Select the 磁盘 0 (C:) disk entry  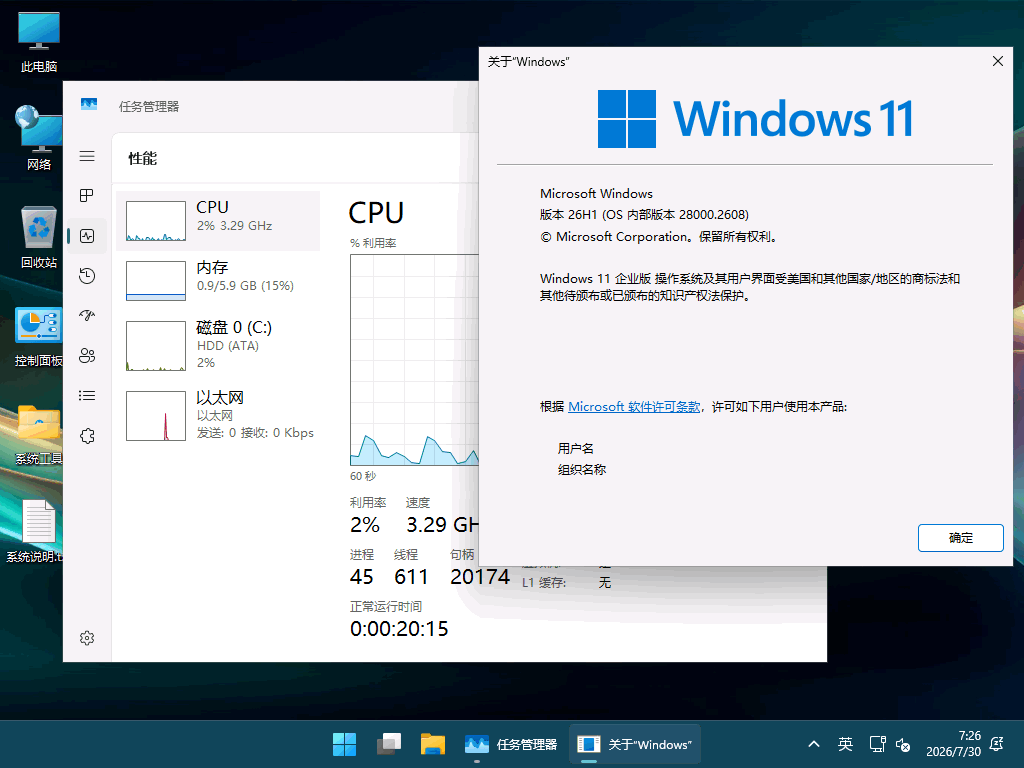point(218,345)
